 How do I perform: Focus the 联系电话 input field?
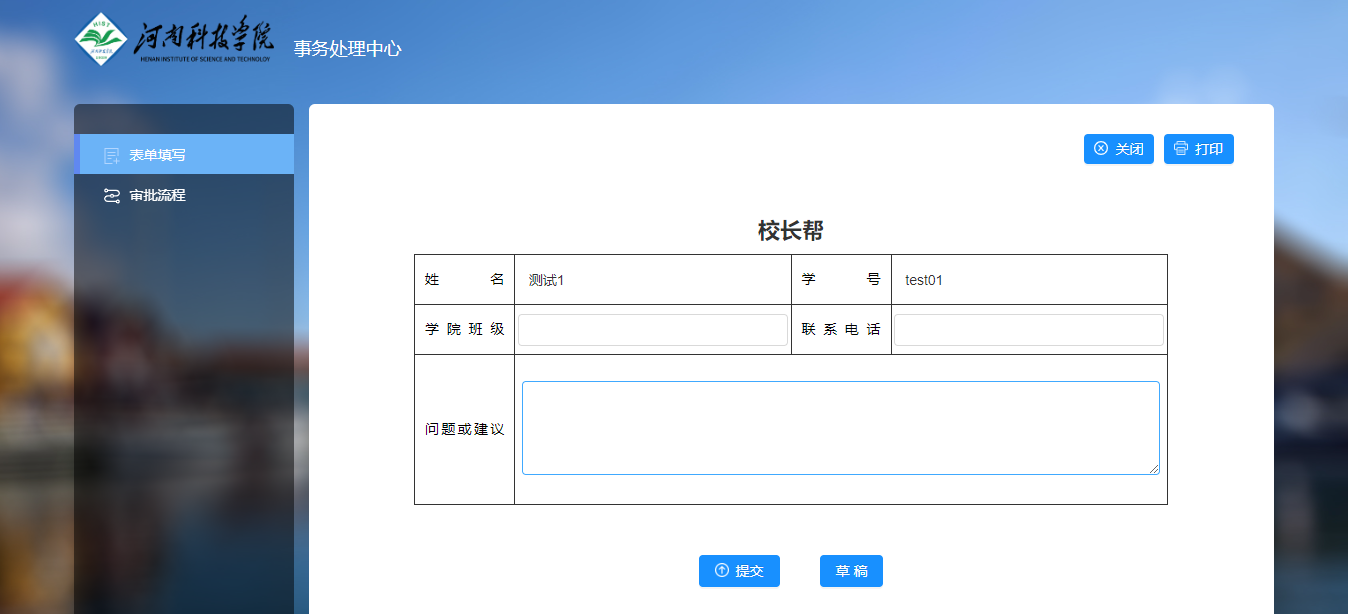(x=1028, y=330)
